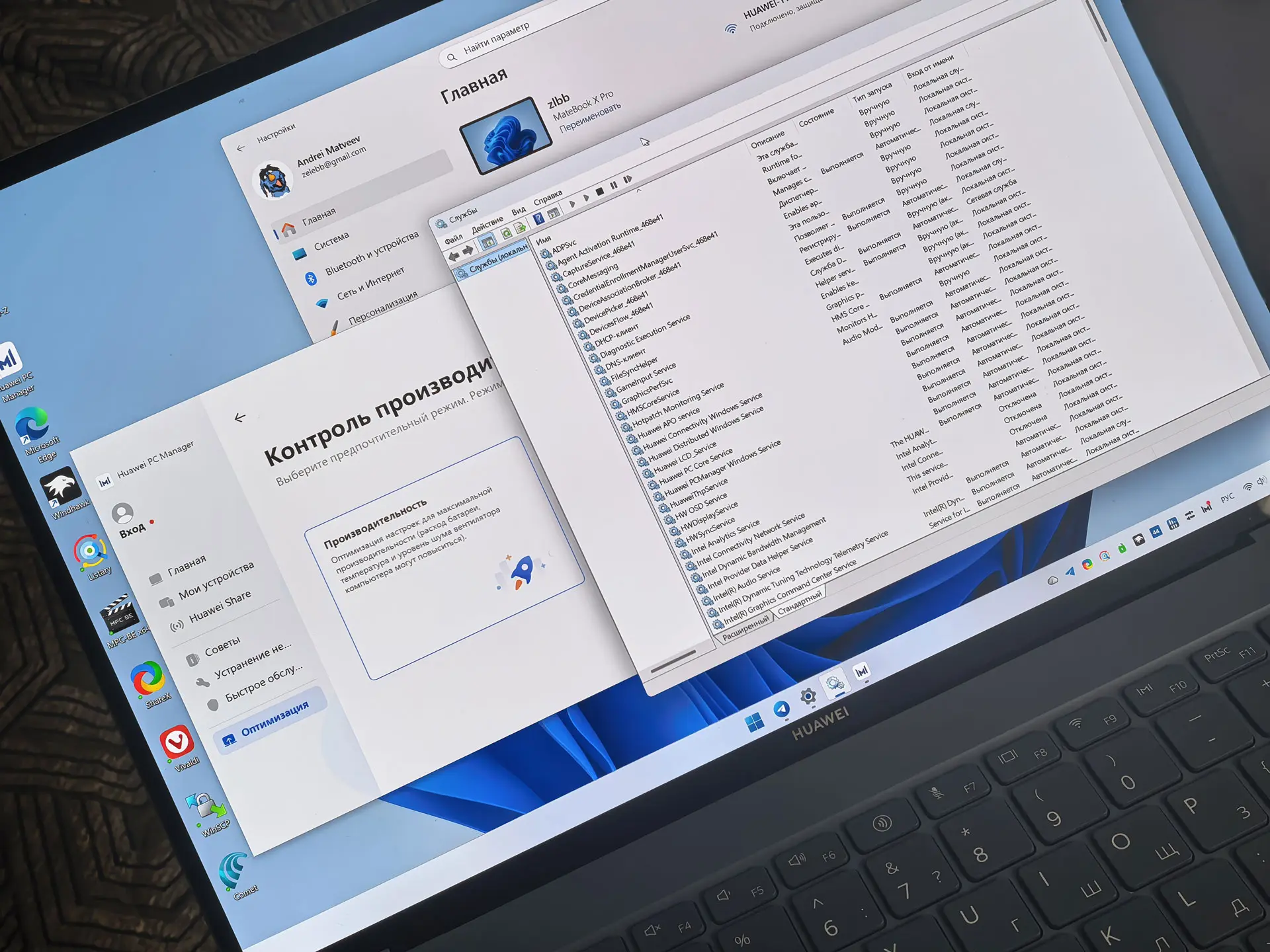Open the blue Help question-mark toolbar icon
The image size is (1270, 952).
(x=539, y=218)
